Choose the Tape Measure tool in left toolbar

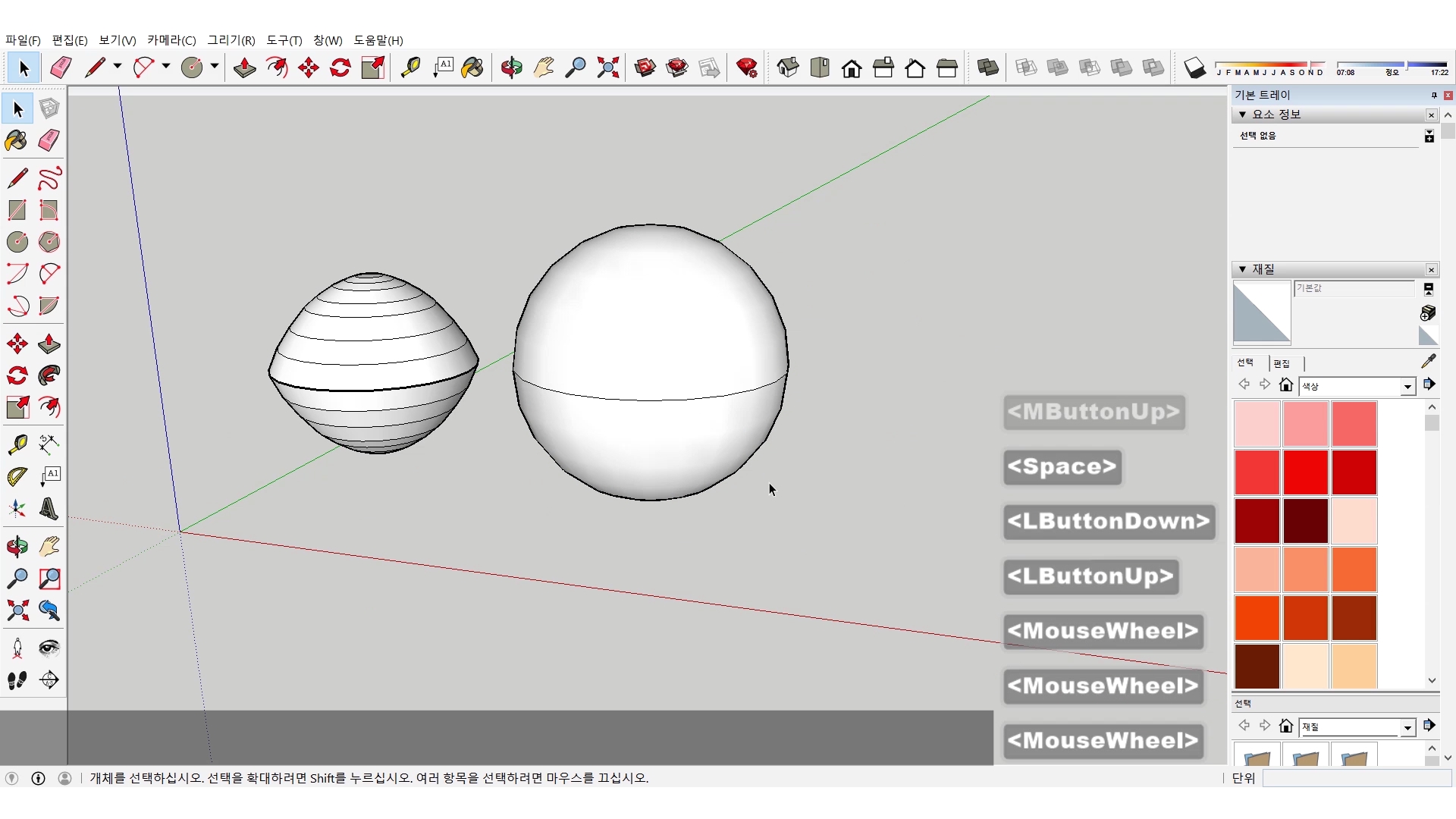coord(17,444)
